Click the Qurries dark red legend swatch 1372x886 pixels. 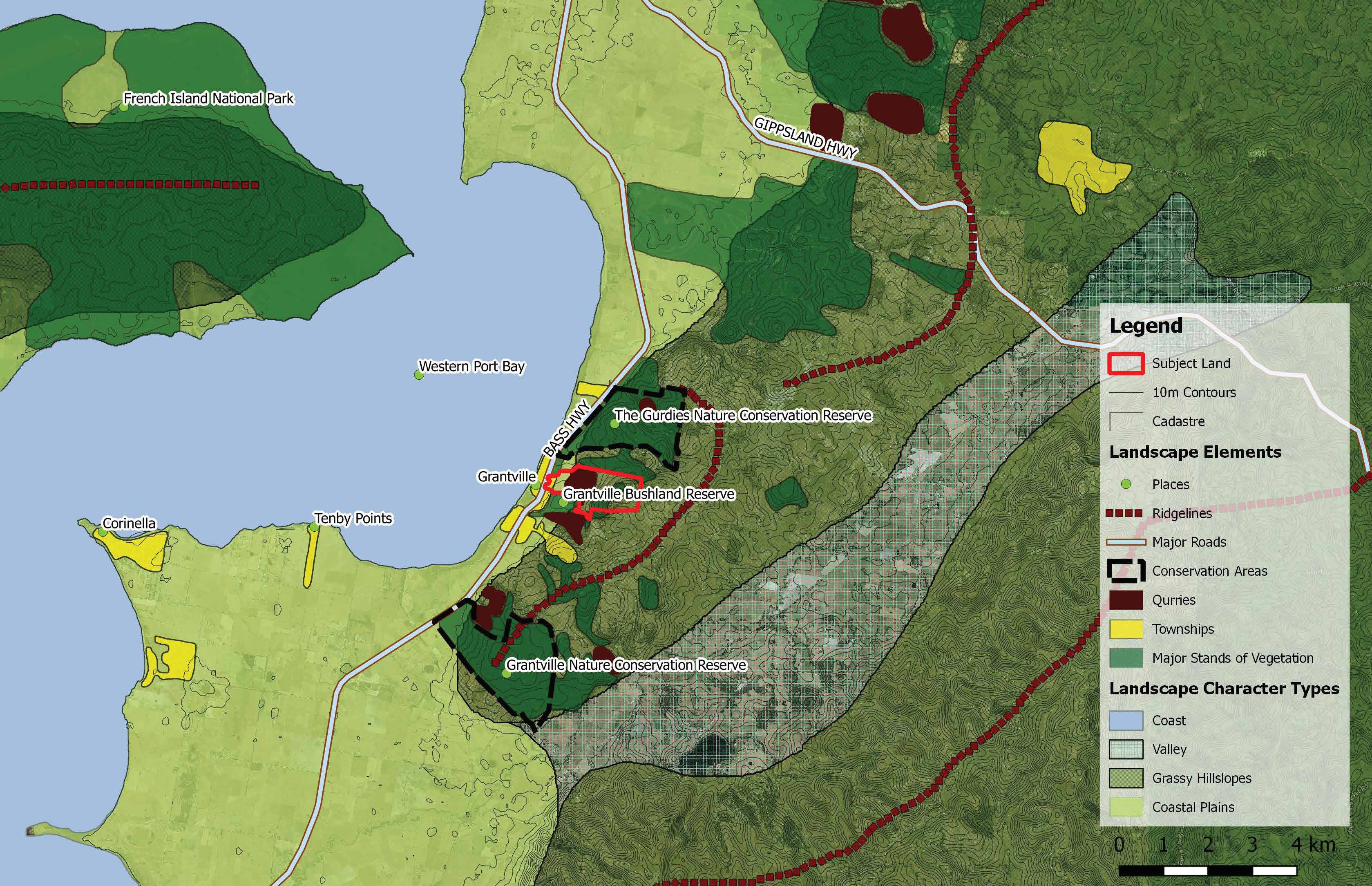coord(1125,600)
